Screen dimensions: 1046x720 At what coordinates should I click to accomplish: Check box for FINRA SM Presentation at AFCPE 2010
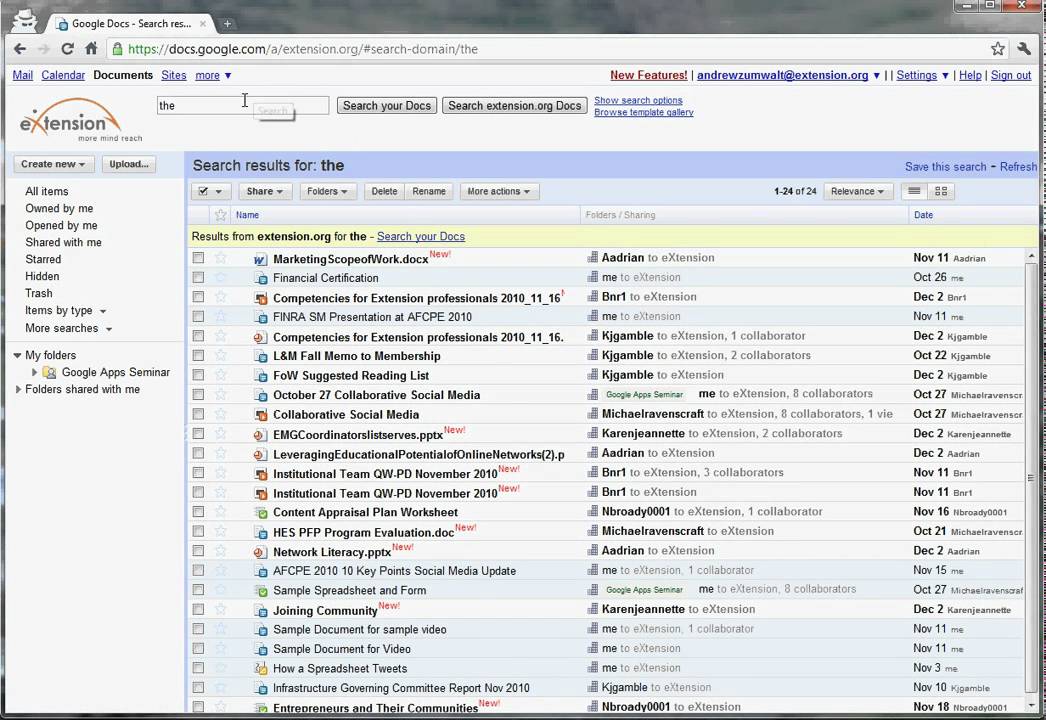(x=198, y=316)
